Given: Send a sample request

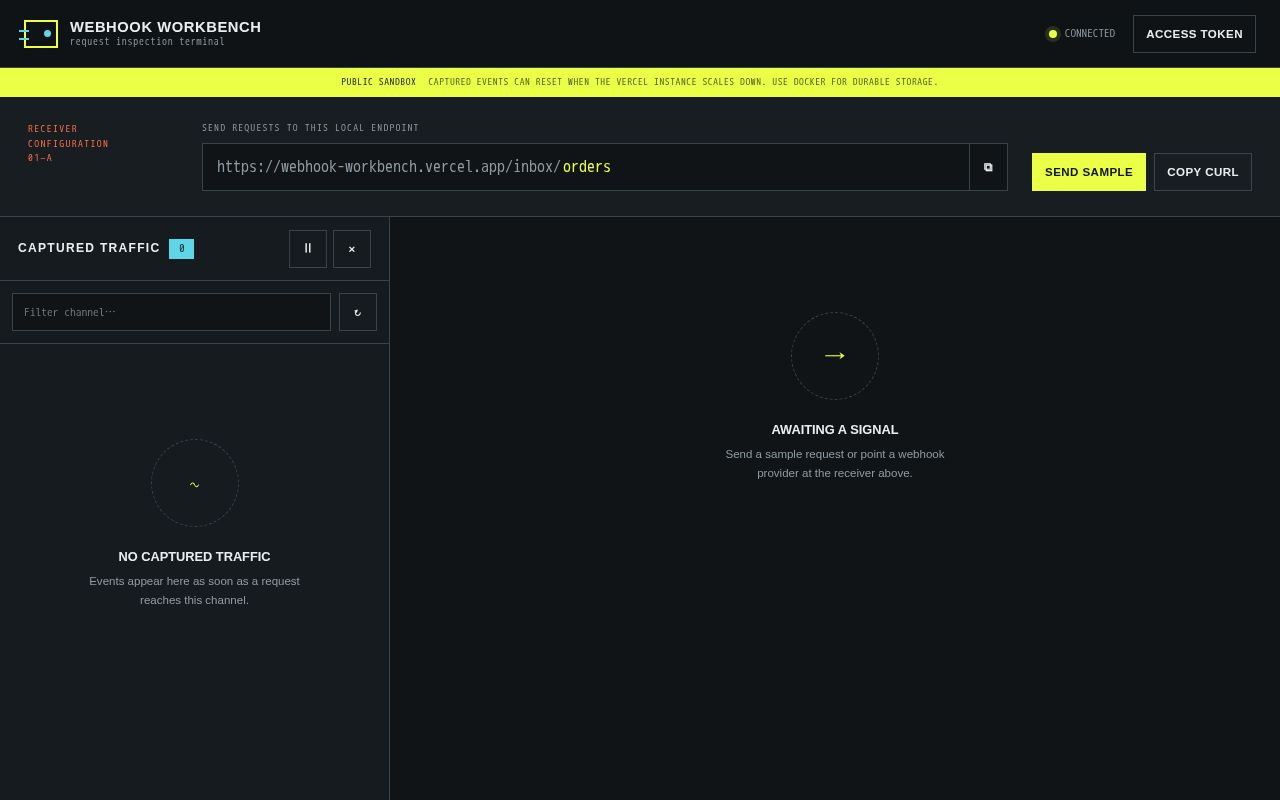Looking at the screenshot, I should click(x=1089, y=172).
